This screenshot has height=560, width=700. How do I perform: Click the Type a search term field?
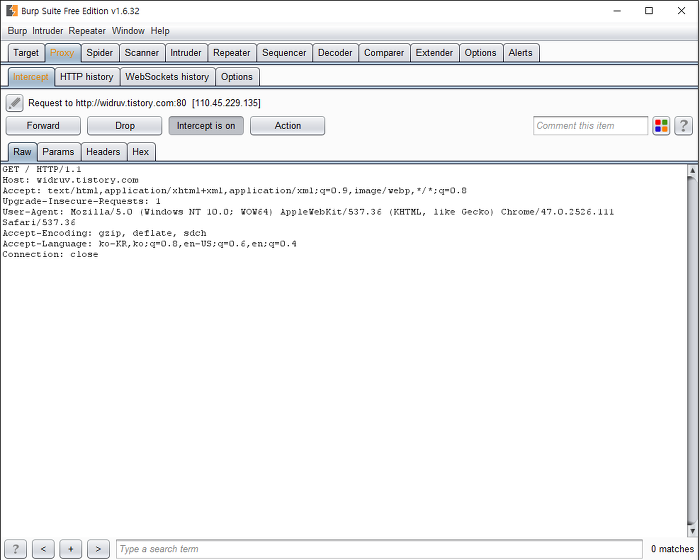point(379,549)
